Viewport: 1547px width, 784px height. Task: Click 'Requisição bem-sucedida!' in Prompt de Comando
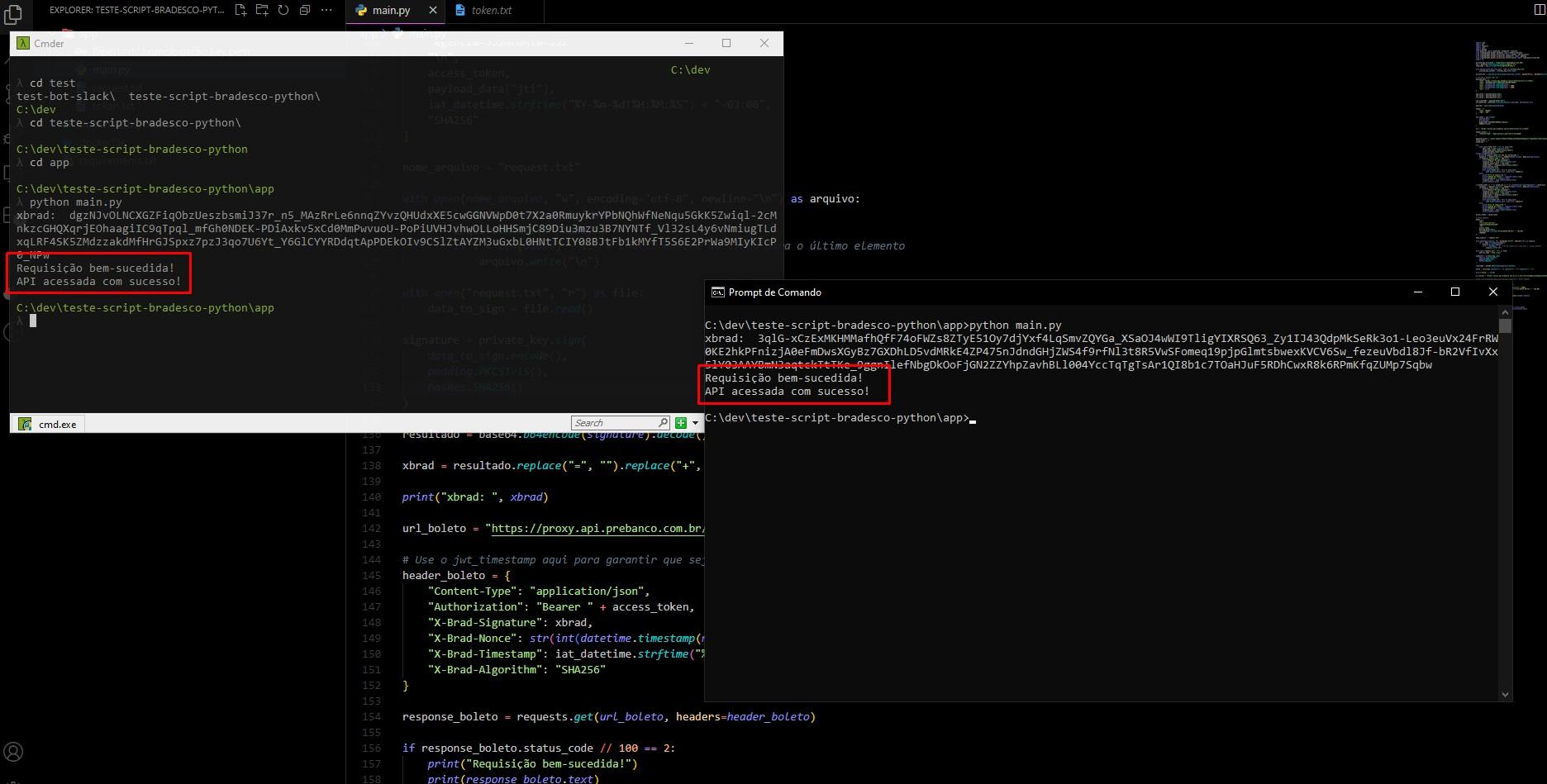(784, 378)
